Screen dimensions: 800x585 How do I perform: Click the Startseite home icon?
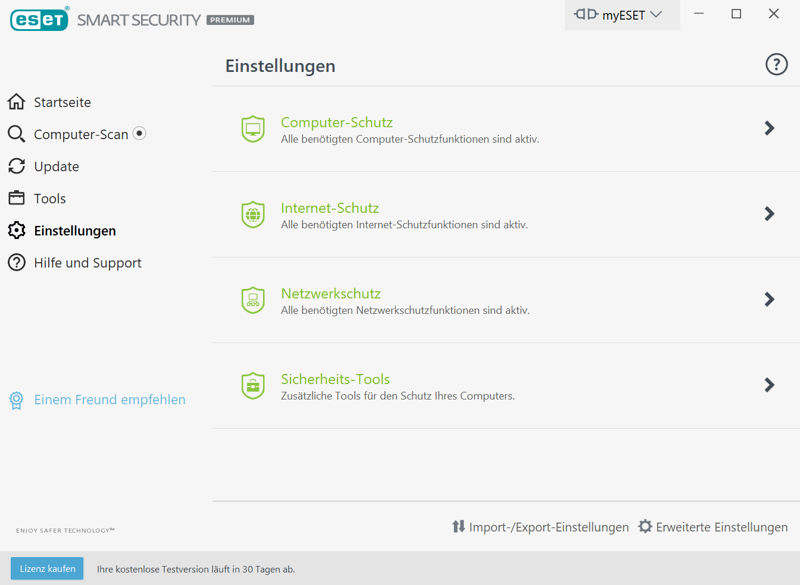pos(16,102)
